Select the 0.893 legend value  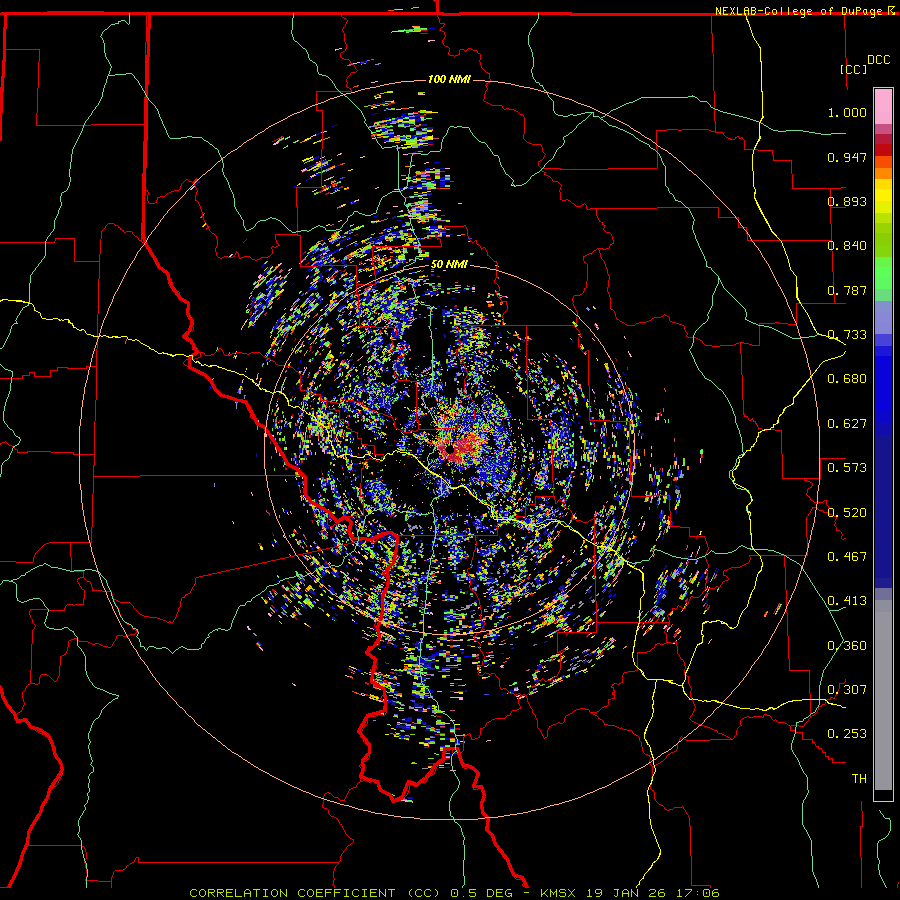(847, 201)
